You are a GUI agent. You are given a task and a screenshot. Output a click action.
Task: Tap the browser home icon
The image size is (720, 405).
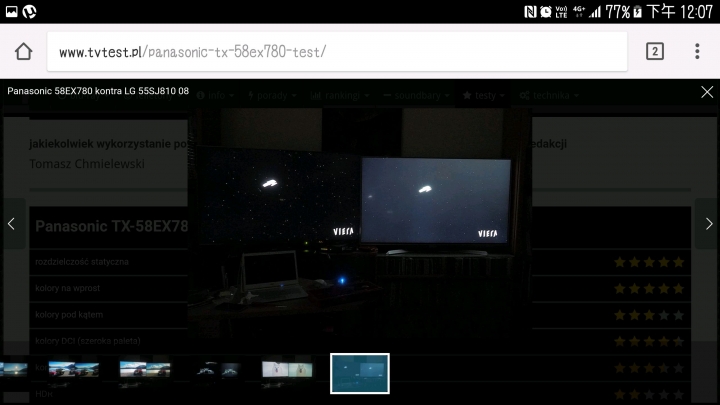(x=23, y=51)
